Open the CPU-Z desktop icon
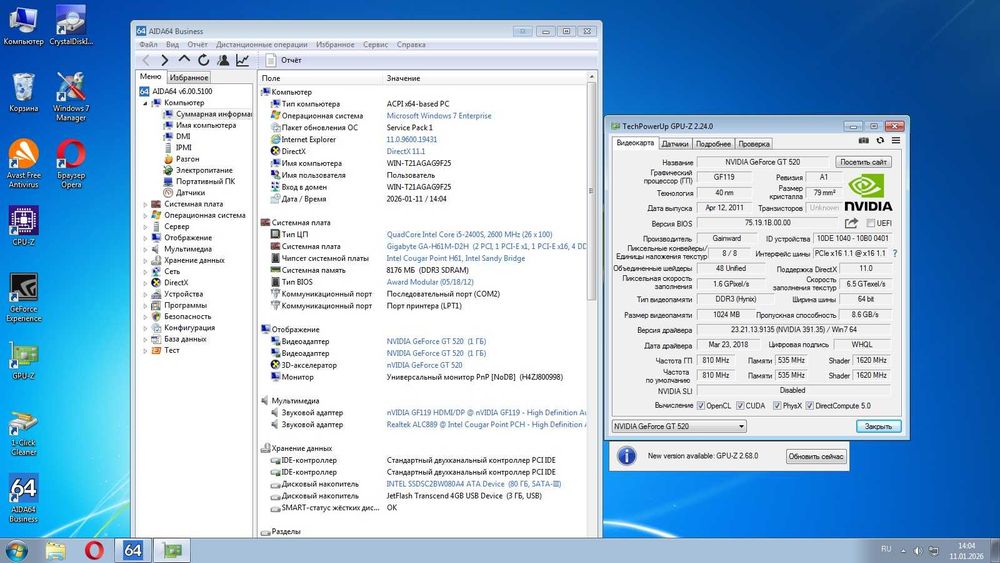The image size is (1000, 563). (24, 226)
